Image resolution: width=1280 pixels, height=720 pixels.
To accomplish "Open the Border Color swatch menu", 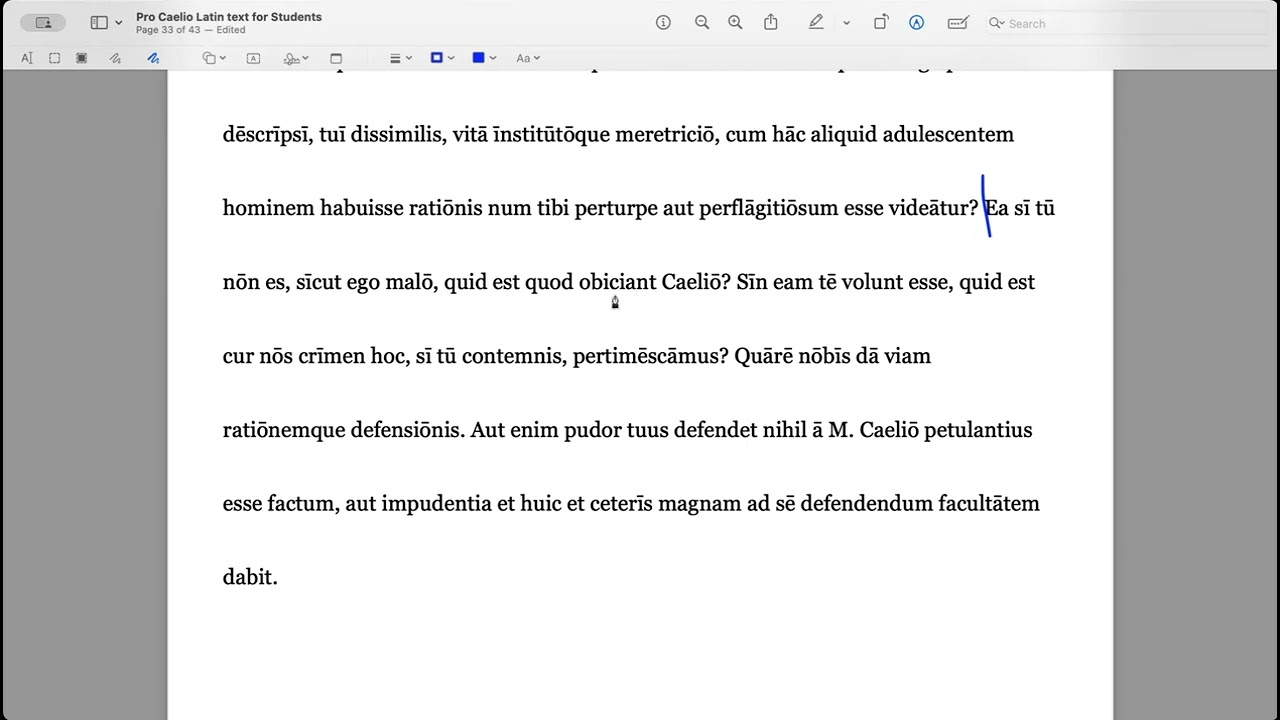I will [x=442, y=58].
